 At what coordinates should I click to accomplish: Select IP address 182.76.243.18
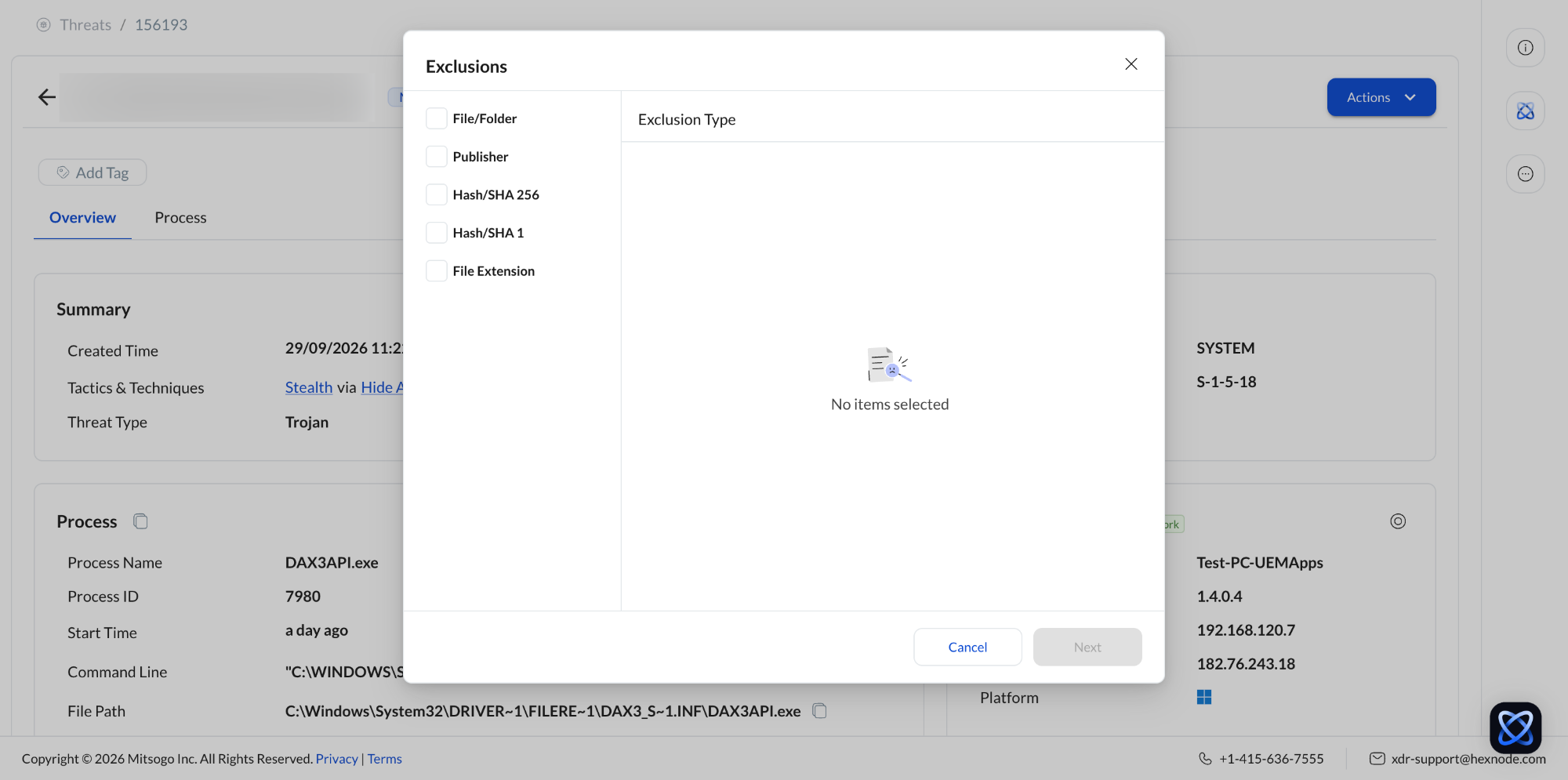[x=1246, y=664]
